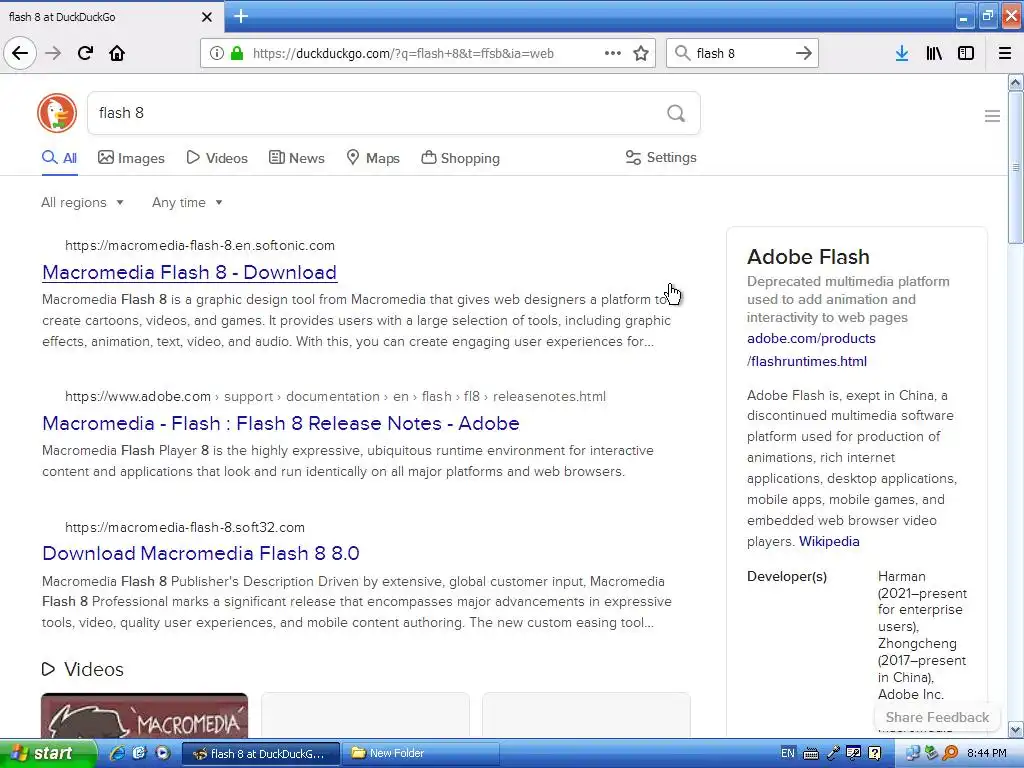This screenshot has width=1024, height=768.
Task: Select the All results tab
Action: 59,158
